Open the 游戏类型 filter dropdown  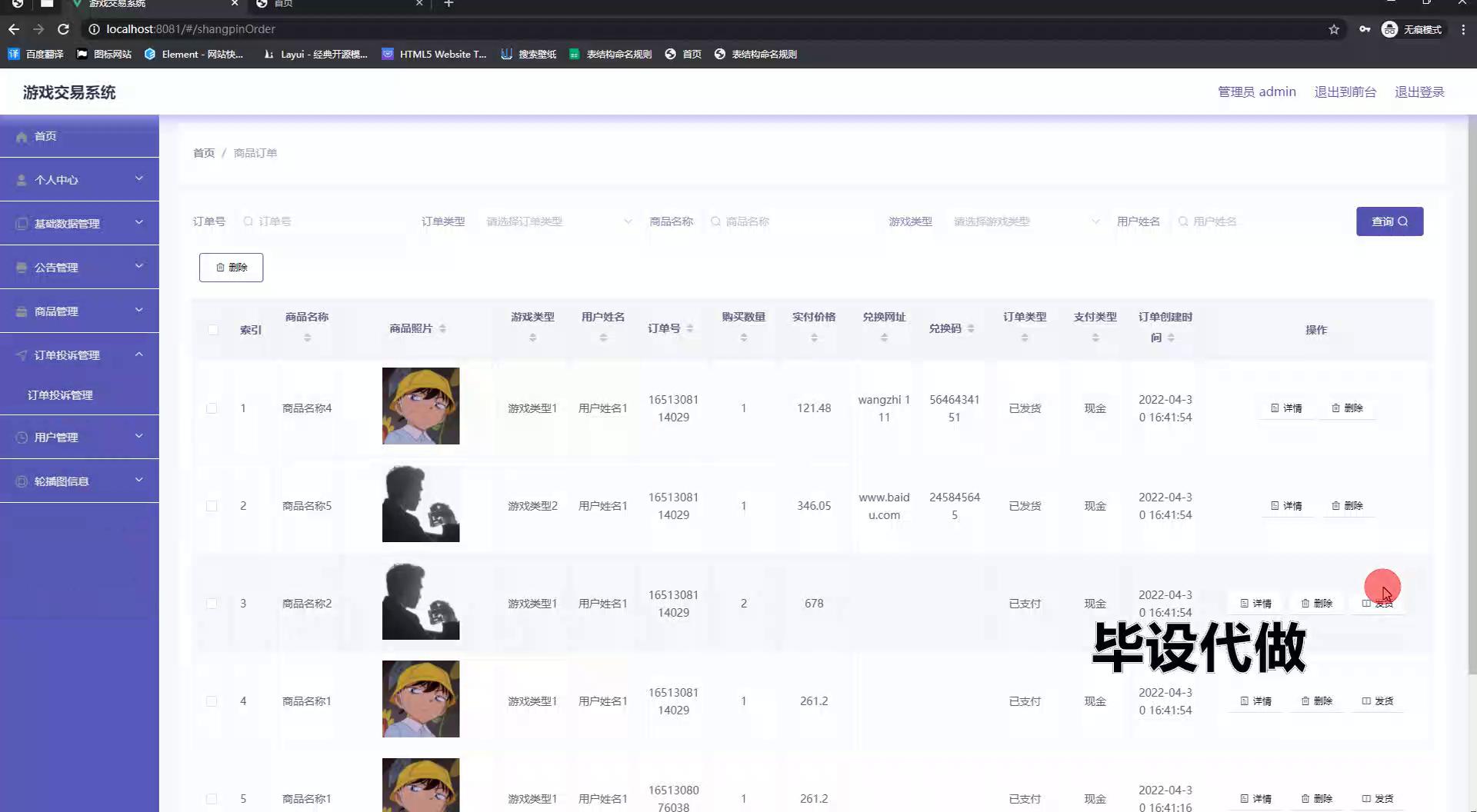click(x=1025, y=221)
